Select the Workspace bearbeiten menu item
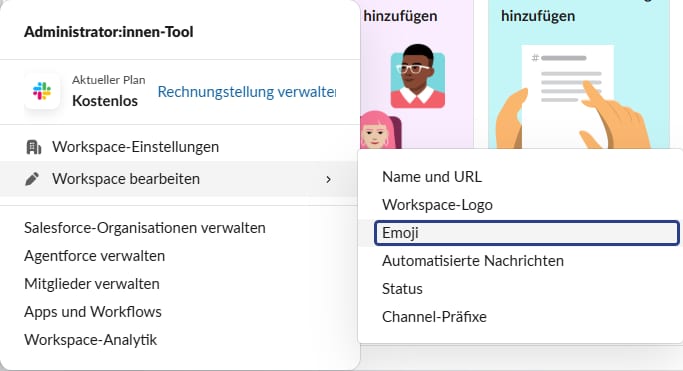This screenshot has height=371, width=683. coord(179,179)
